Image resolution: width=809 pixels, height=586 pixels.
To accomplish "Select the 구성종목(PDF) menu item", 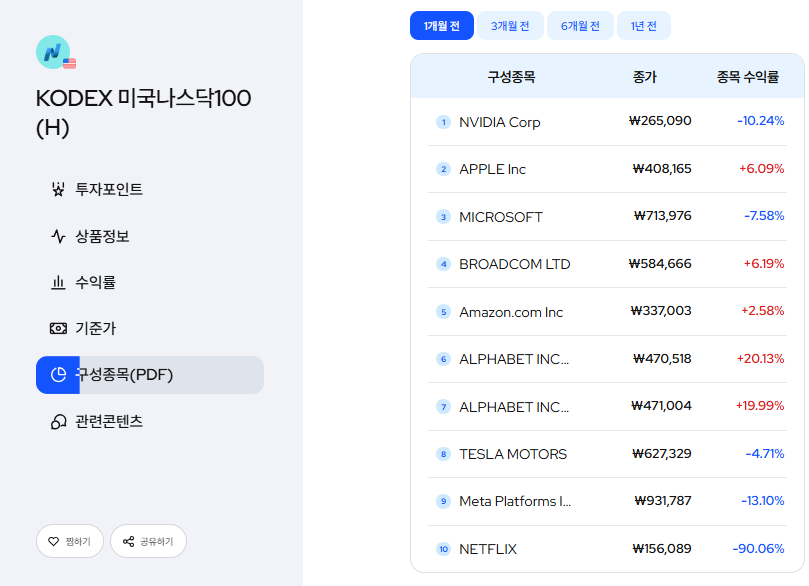I will pos(150,375).
